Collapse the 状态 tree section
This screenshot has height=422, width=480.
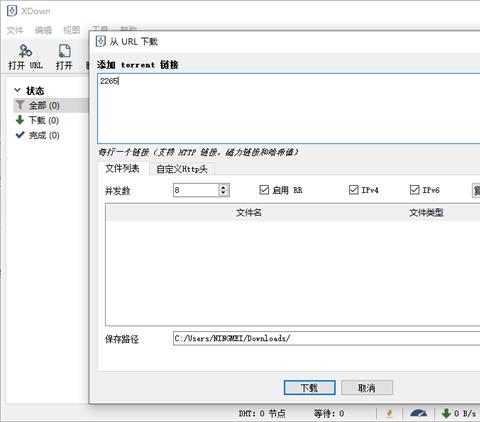tap(17, 90)
